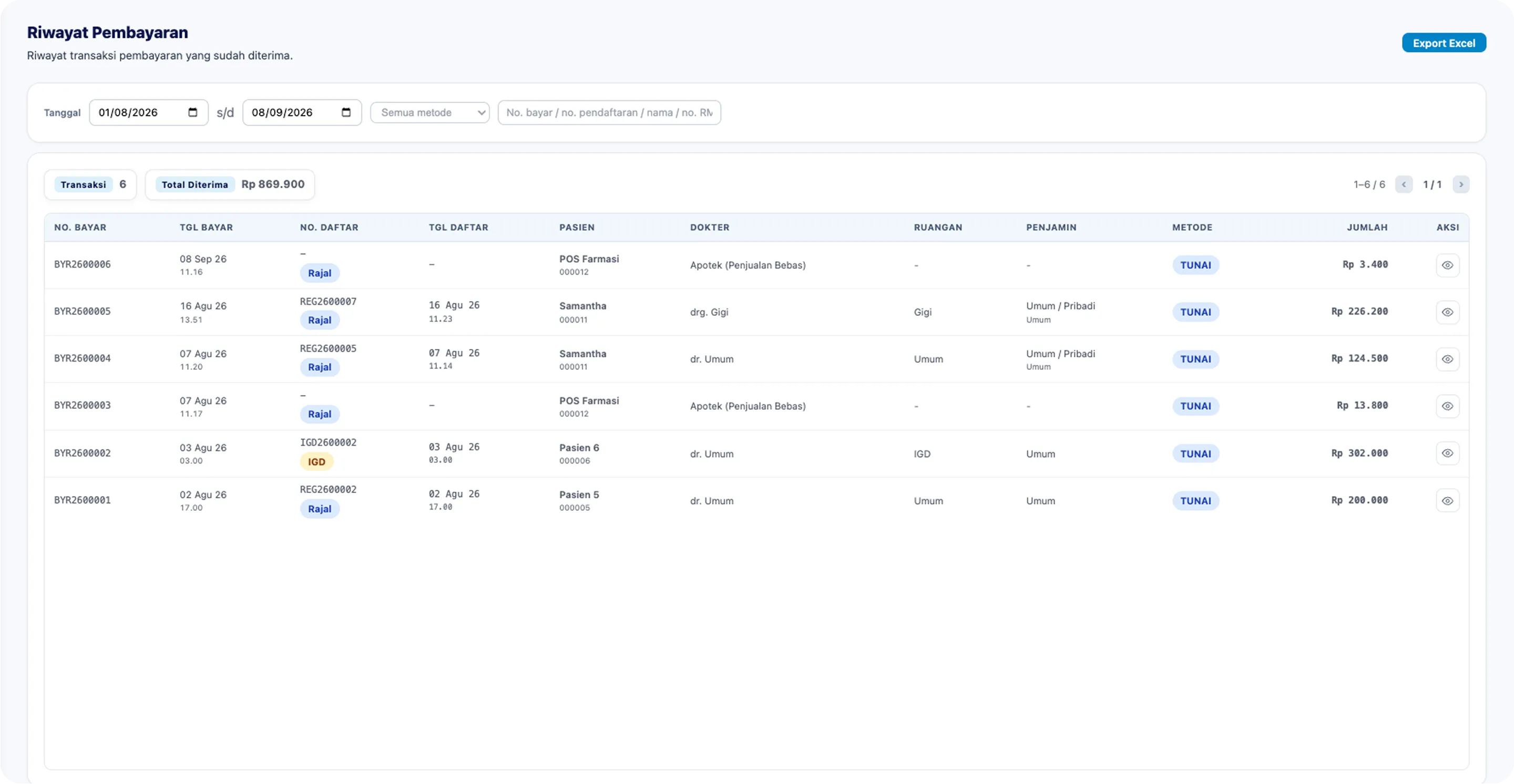Open eye icon for BYR2600002 row

tap(1447, 453)
